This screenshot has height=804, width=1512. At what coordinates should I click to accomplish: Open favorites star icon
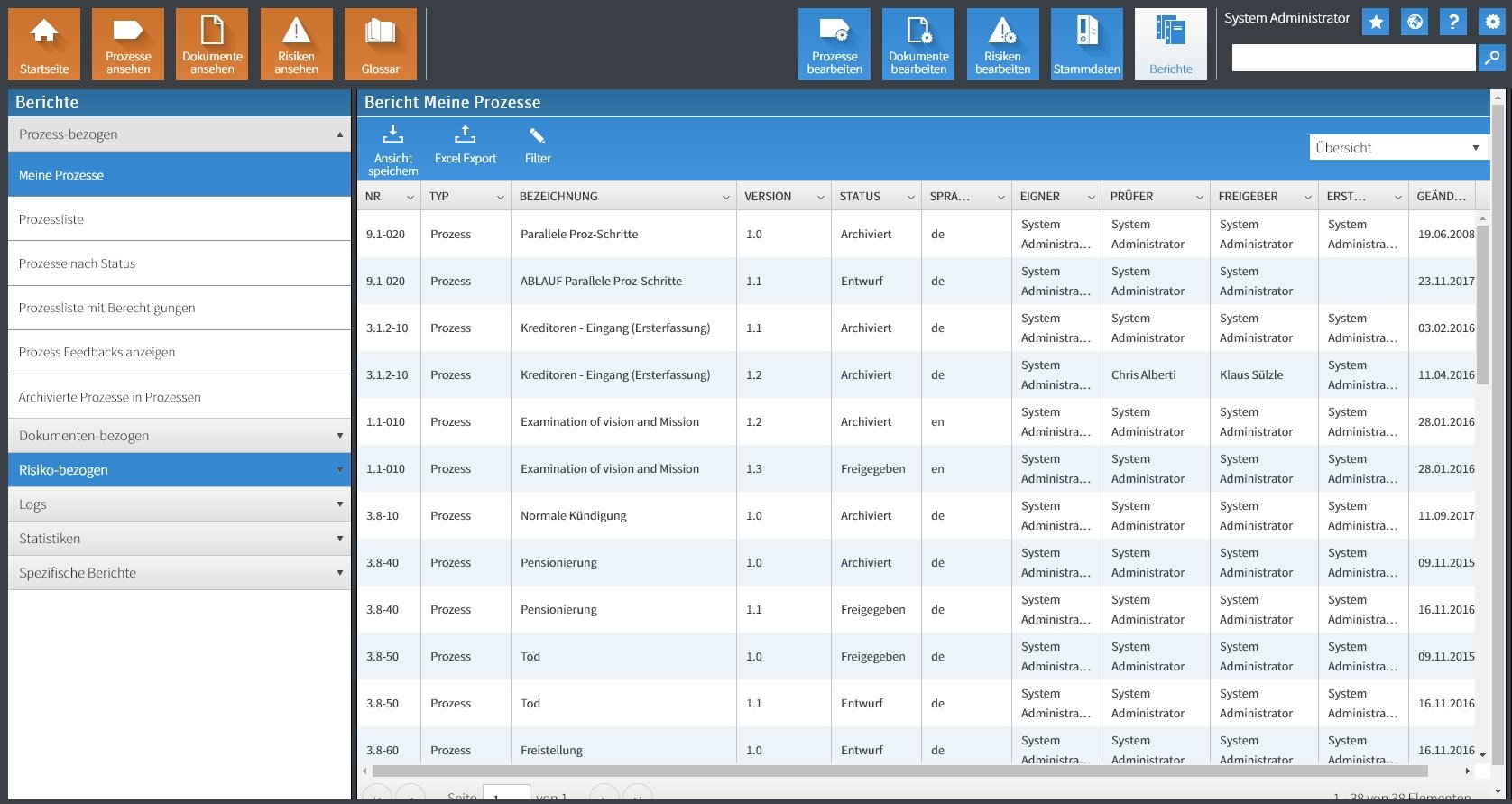point(1376,22)
